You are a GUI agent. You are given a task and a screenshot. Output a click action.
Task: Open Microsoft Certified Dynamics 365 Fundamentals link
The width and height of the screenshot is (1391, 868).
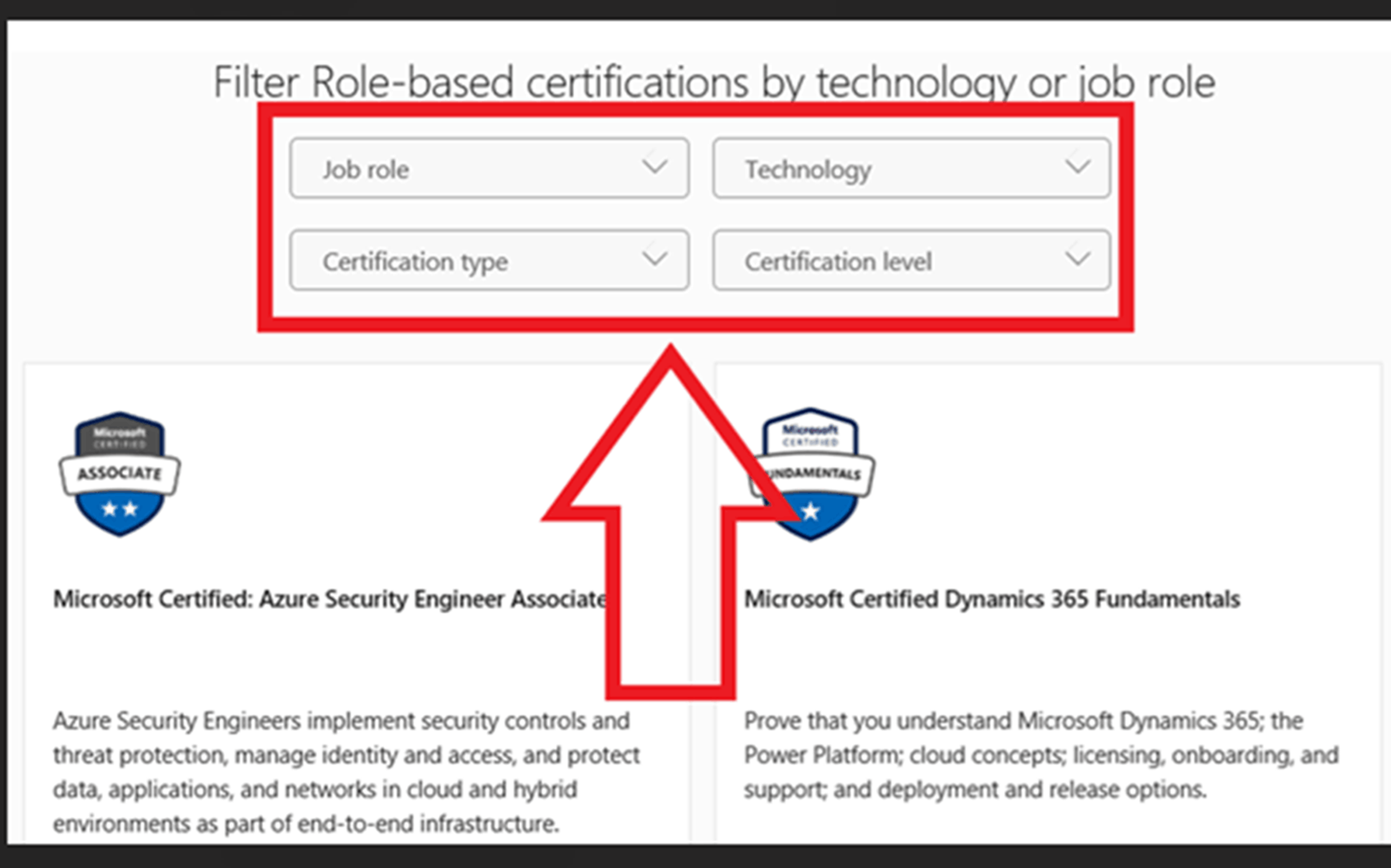(992, 599)
